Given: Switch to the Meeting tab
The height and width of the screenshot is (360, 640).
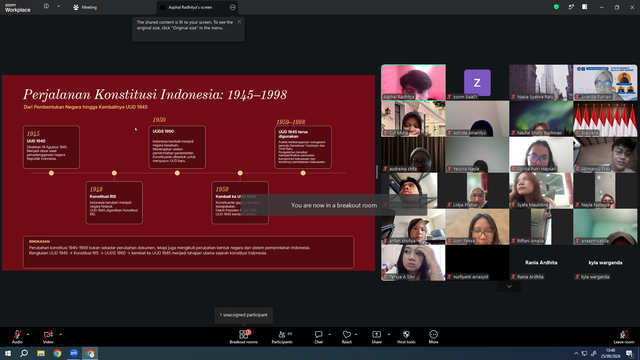Looking at the screenshot, I should (85, 7).
